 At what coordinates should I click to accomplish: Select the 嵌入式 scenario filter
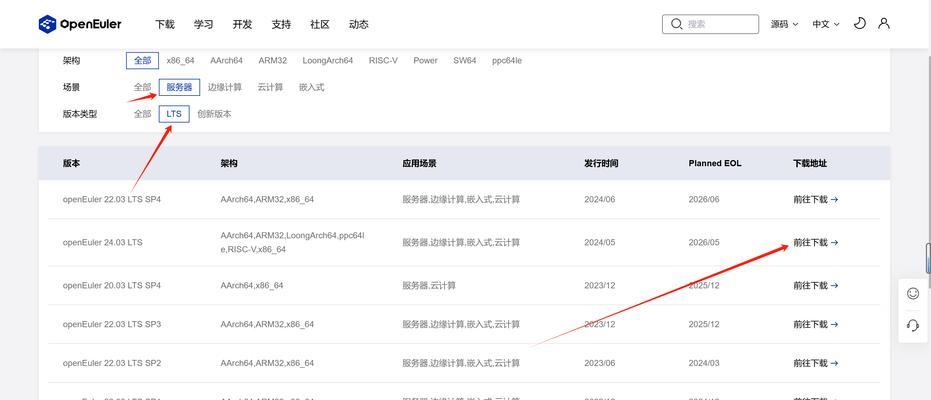click(312, 87)
